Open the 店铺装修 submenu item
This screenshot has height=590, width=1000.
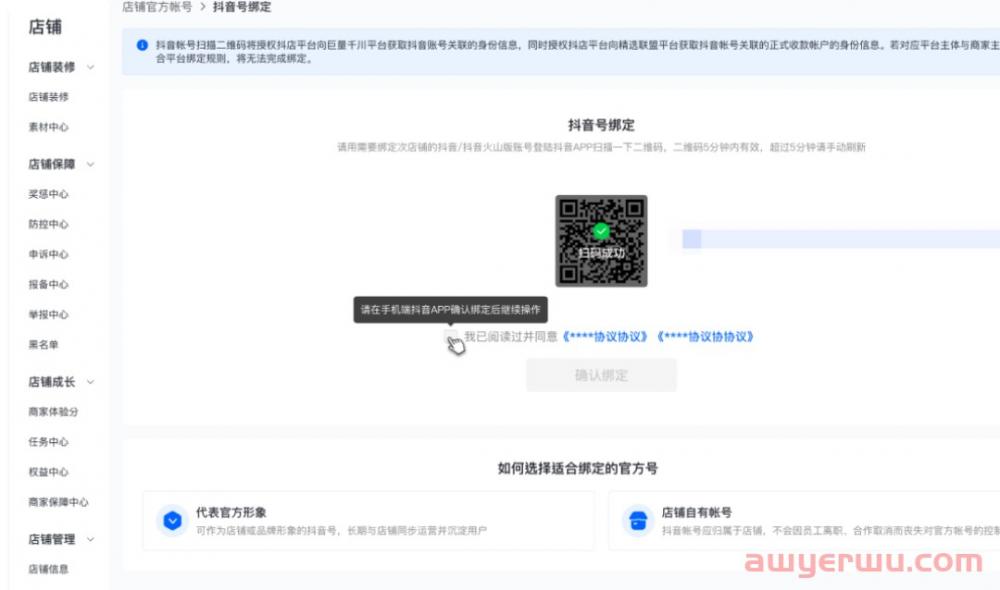click(x=48, y=97)
